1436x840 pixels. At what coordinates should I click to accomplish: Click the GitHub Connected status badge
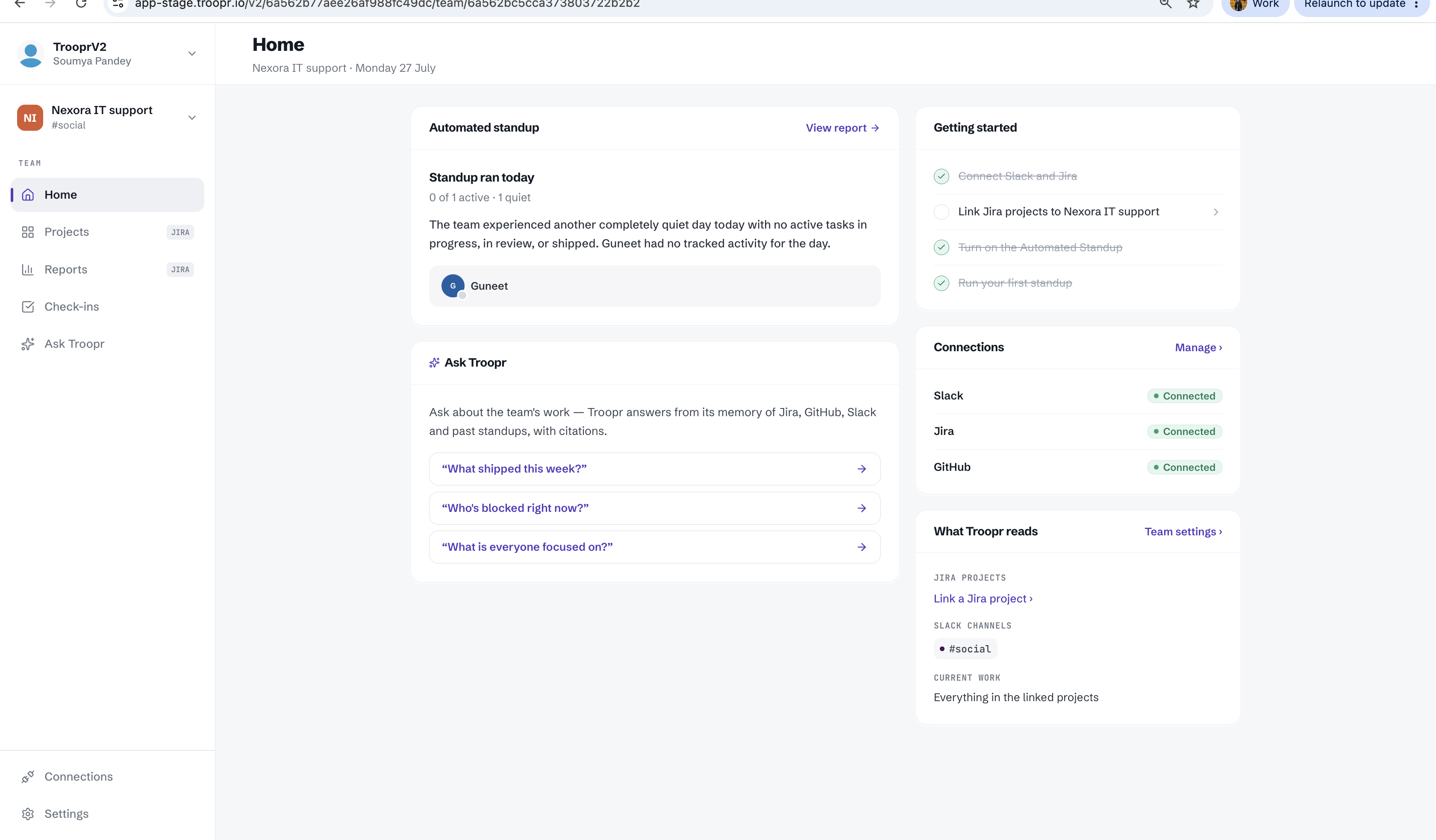(1185, 467)
